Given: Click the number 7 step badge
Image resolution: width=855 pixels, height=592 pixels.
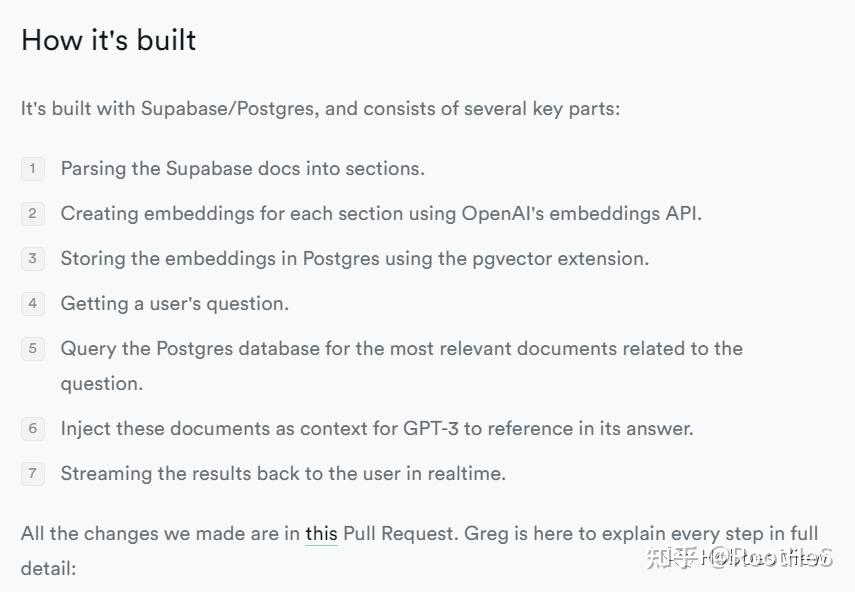Looking at the screenshot, I should (x=33, y=473).
